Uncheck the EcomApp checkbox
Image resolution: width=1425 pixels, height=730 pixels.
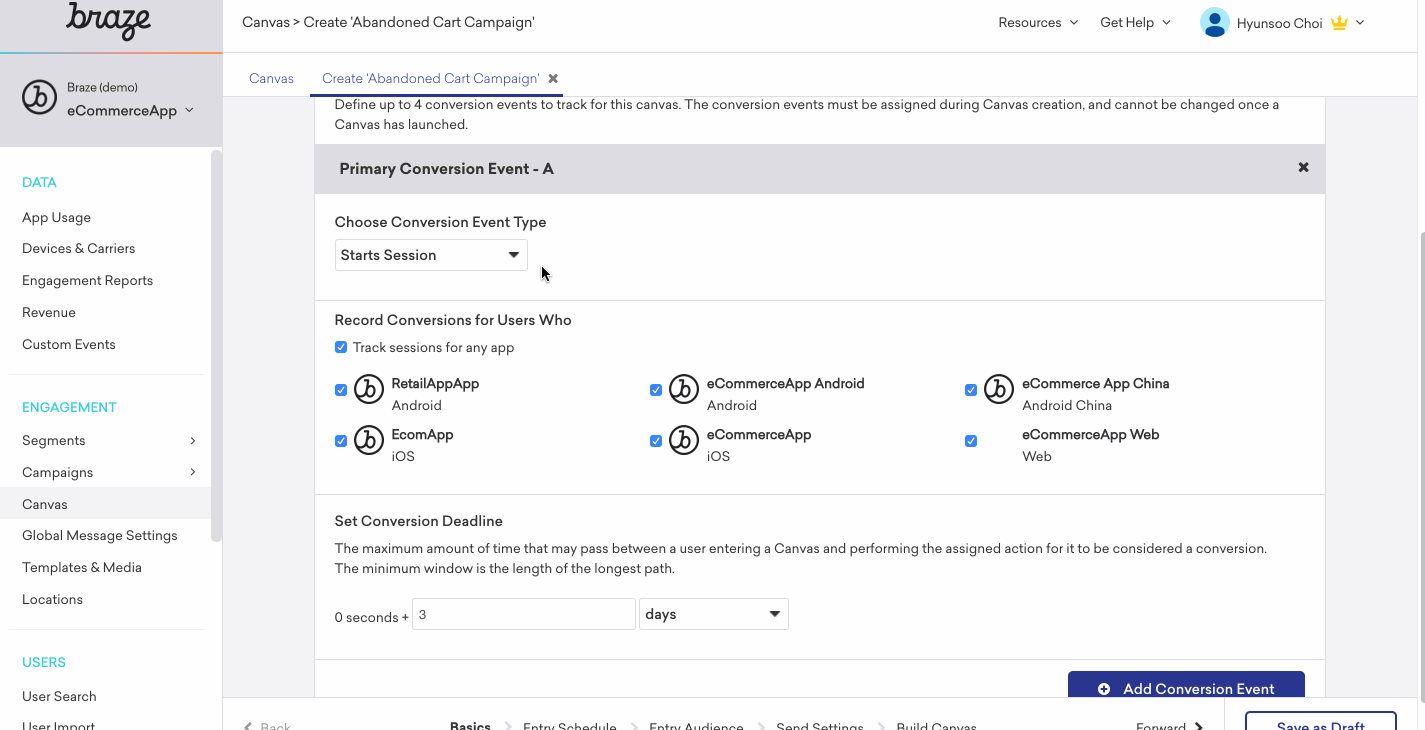pyautogui.click(x=341, y=441)
